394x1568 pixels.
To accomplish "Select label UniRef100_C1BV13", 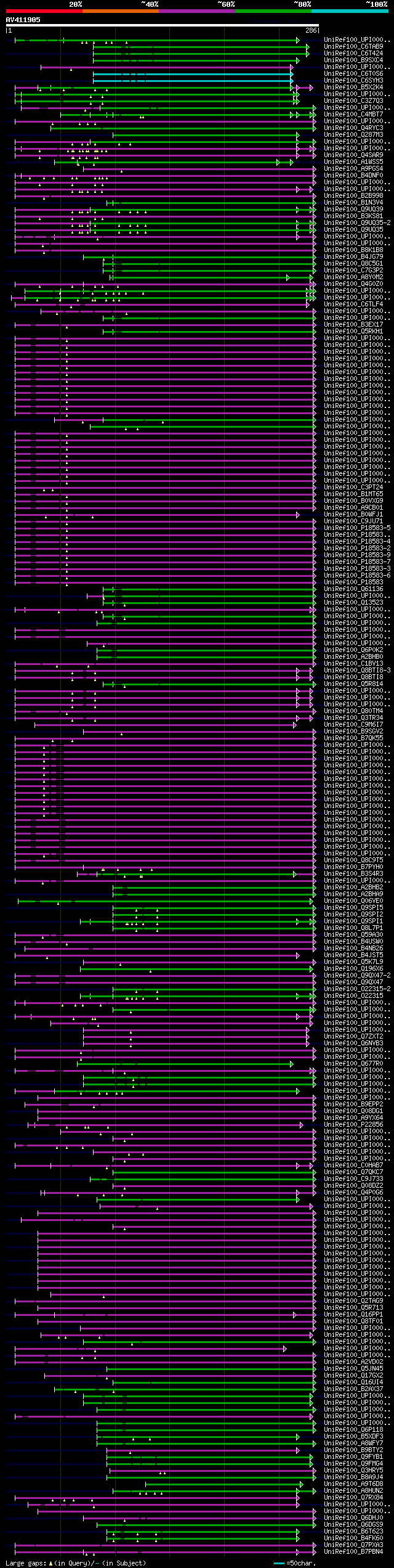I will [353, 663].
